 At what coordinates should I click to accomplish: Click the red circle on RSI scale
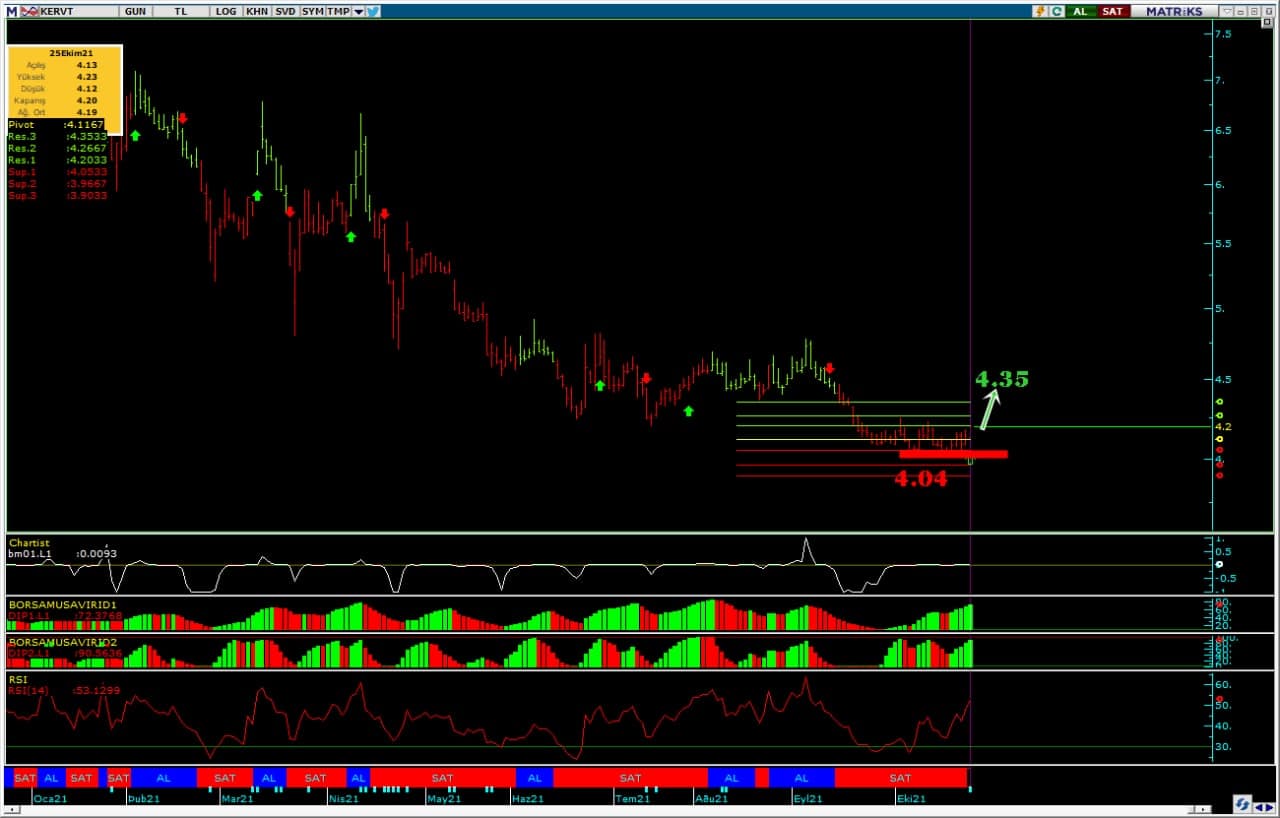tap(1219, 699)
